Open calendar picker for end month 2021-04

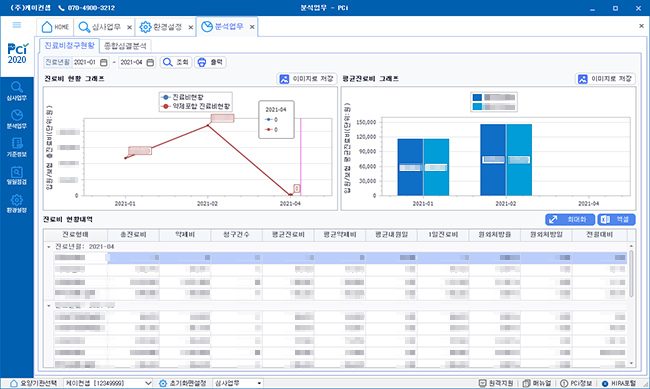click(x=150, y=62)
